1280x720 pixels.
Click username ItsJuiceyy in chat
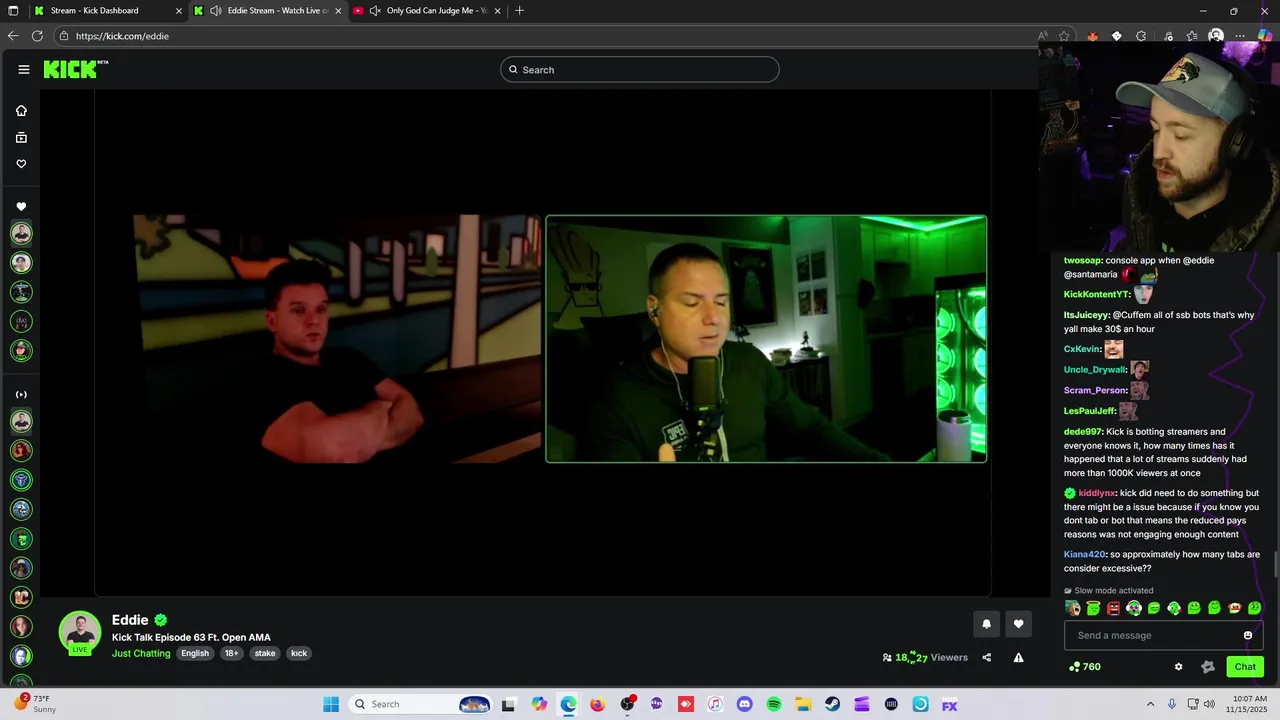point(1087,315)
